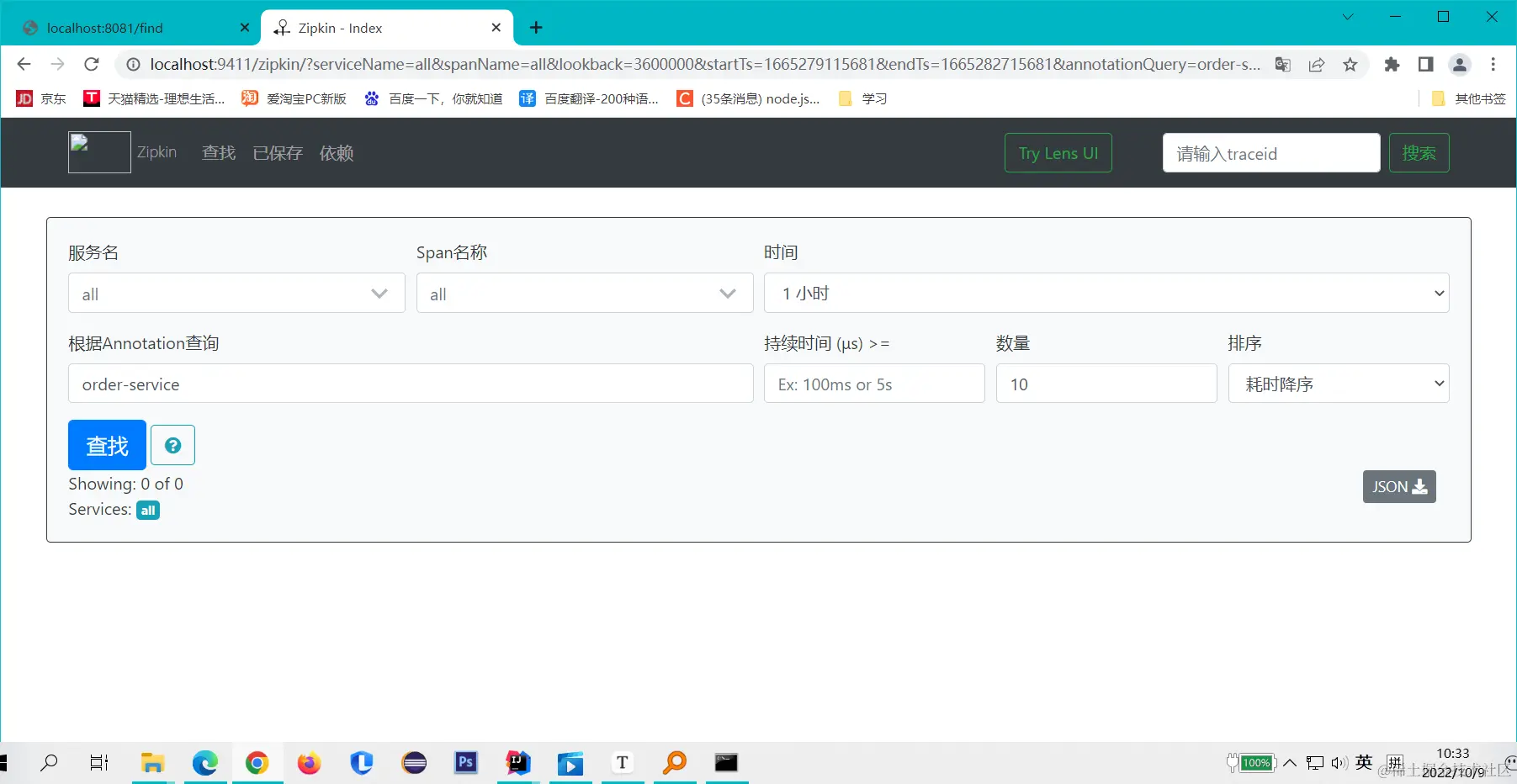Viewport: 1517px width, 784px height.
Task: Click the 数量 field showing 10
Action: (1106, 384)
